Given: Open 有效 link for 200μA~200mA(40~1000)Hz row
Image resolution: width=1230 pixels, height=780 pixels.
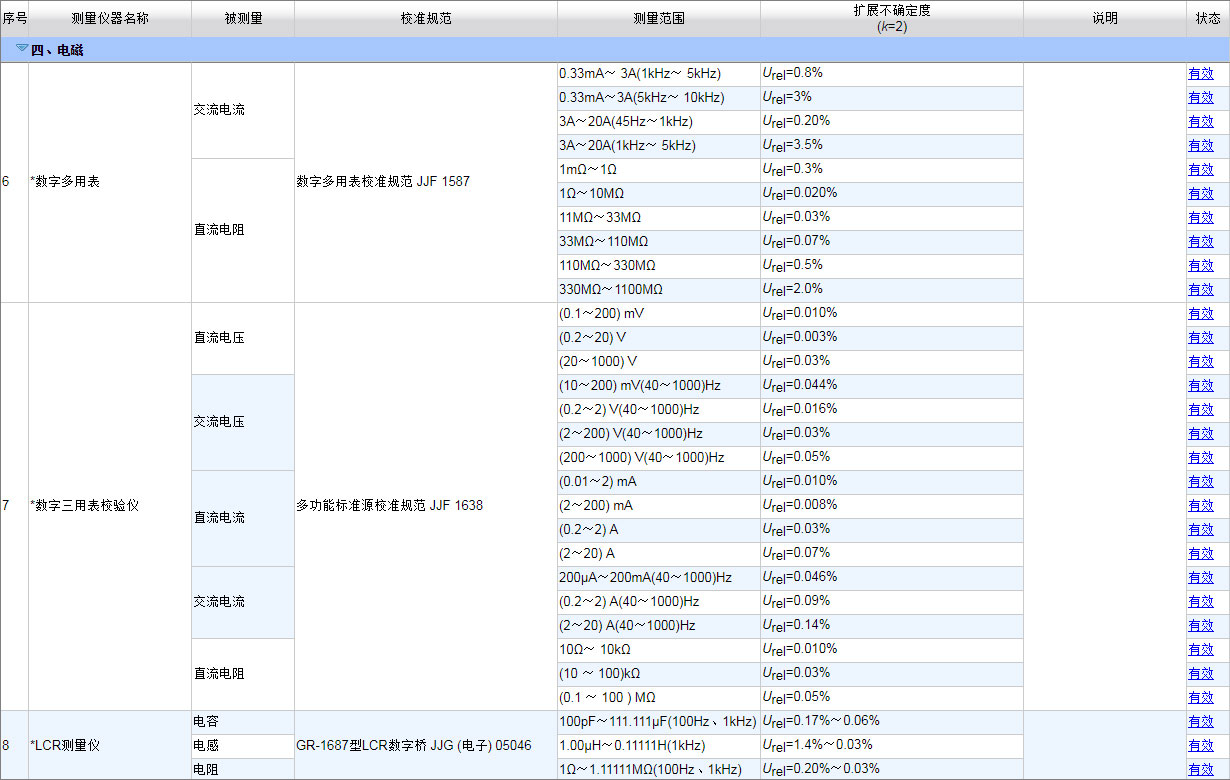Looking at the screenshot, I should coord(1200,577).
